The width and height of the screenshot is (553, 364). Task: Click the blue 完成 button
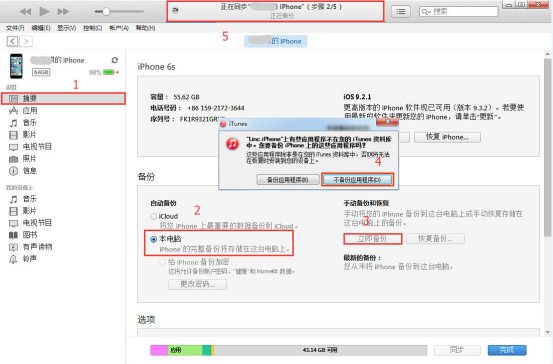click(507, 350)
